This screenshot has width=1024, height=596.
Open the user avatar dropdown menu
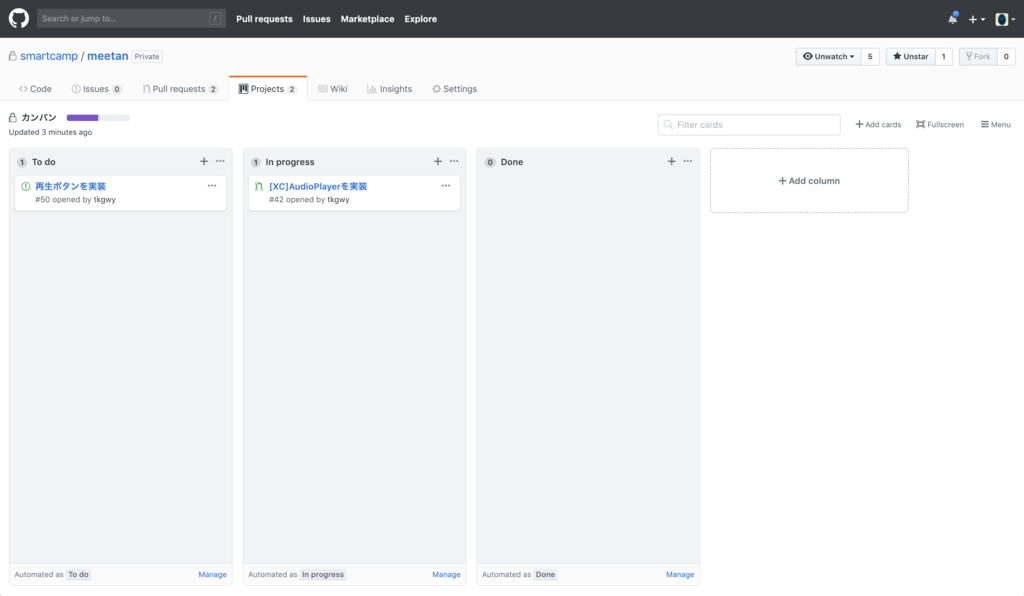pos(1004,20)
